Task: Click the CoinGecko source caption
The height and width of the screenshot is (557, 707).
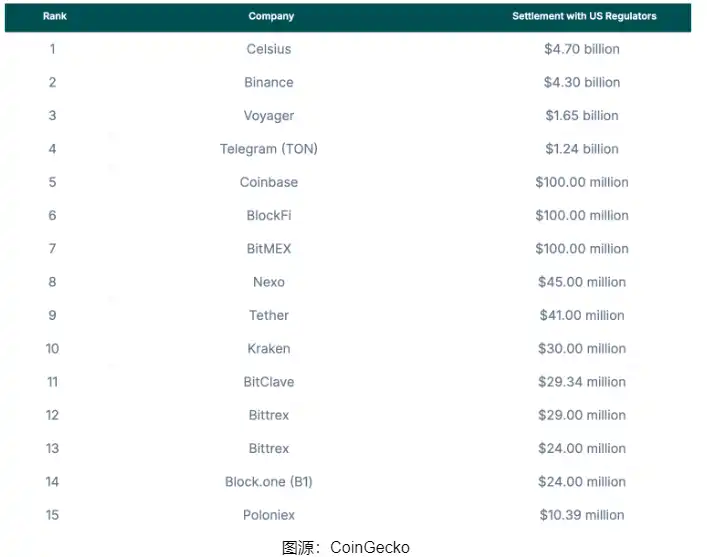Action: click(x=346, y=547)
